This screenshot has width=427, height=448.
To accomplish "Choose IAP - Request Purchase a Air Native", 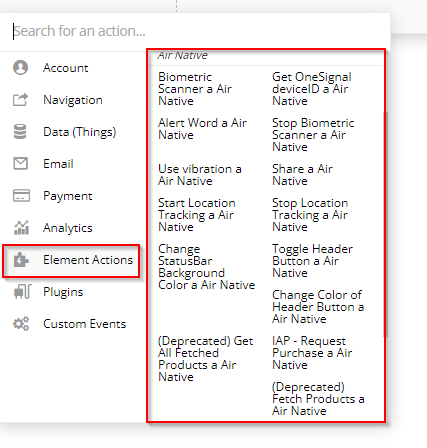I will click(x=312, y=353).
